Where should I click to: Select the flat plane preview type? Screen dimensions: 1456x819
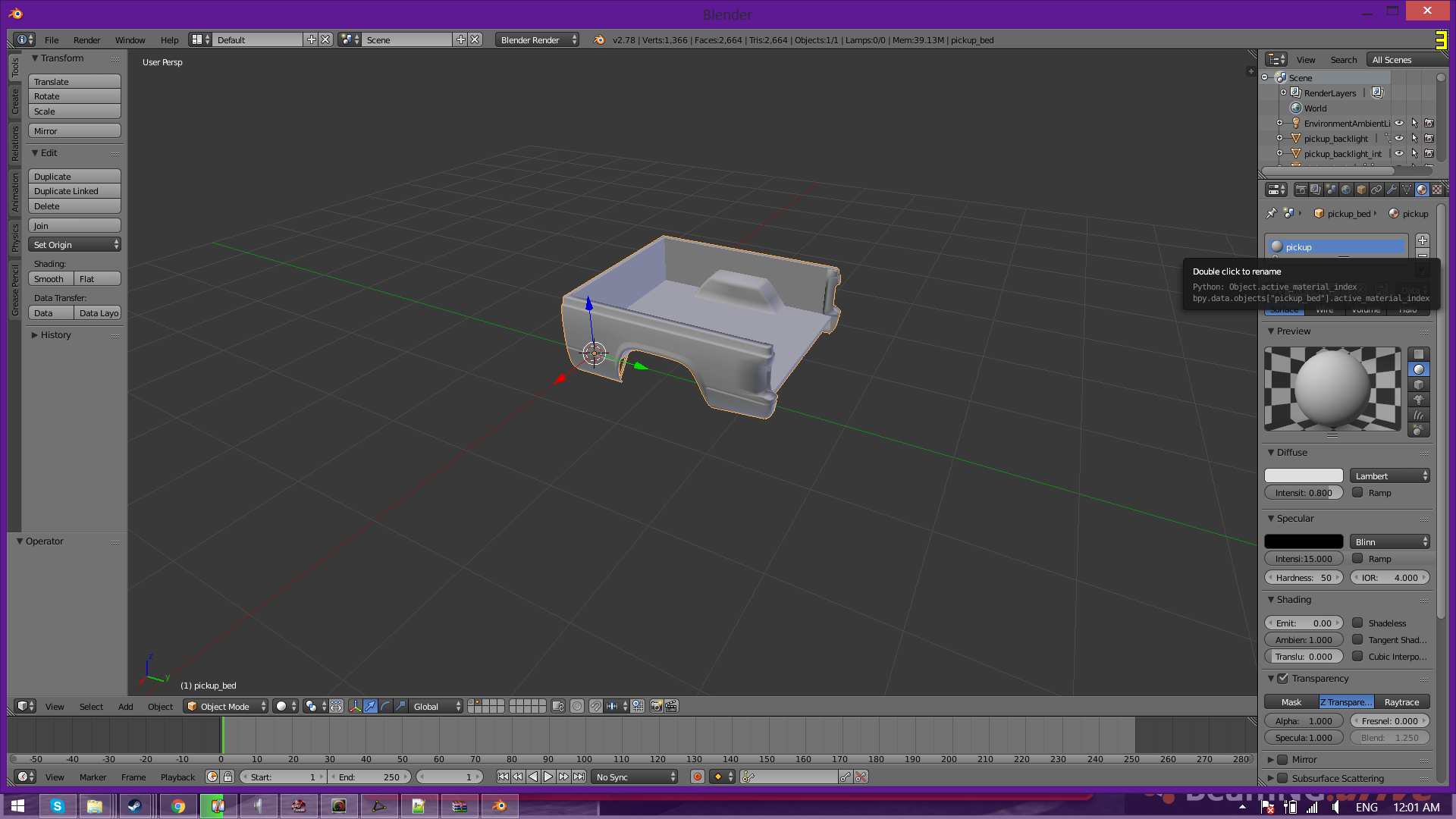1418,354
